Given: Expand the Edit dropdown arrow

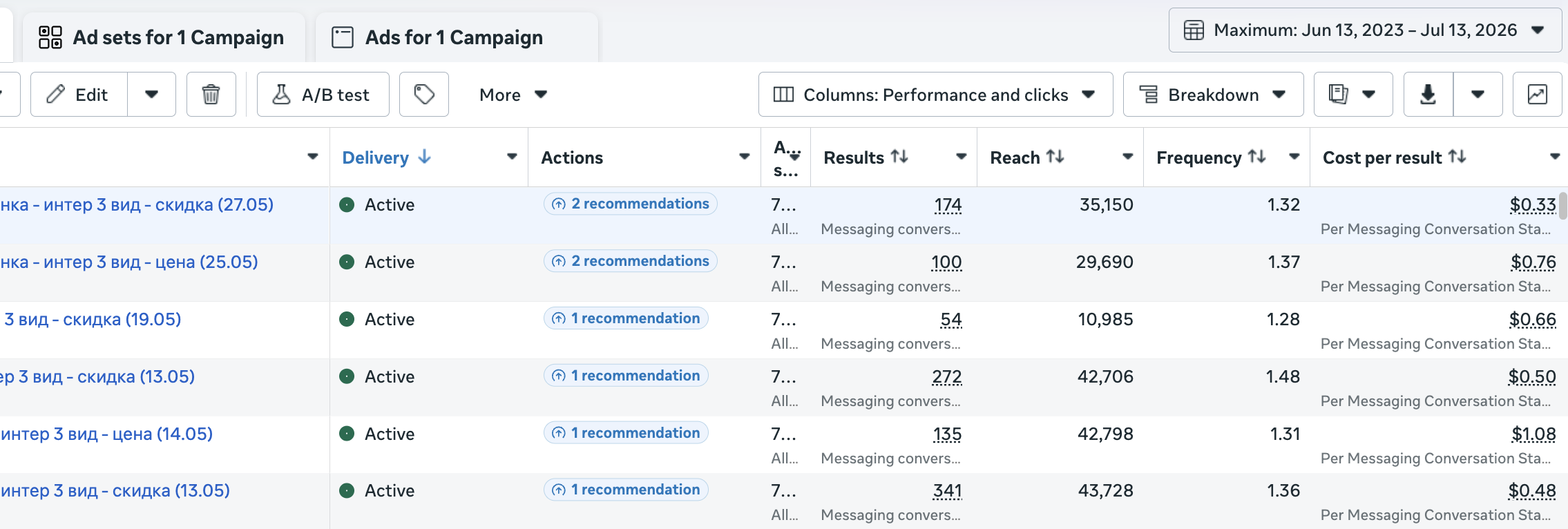Looking at the screenshot, I should click(152, 95).
